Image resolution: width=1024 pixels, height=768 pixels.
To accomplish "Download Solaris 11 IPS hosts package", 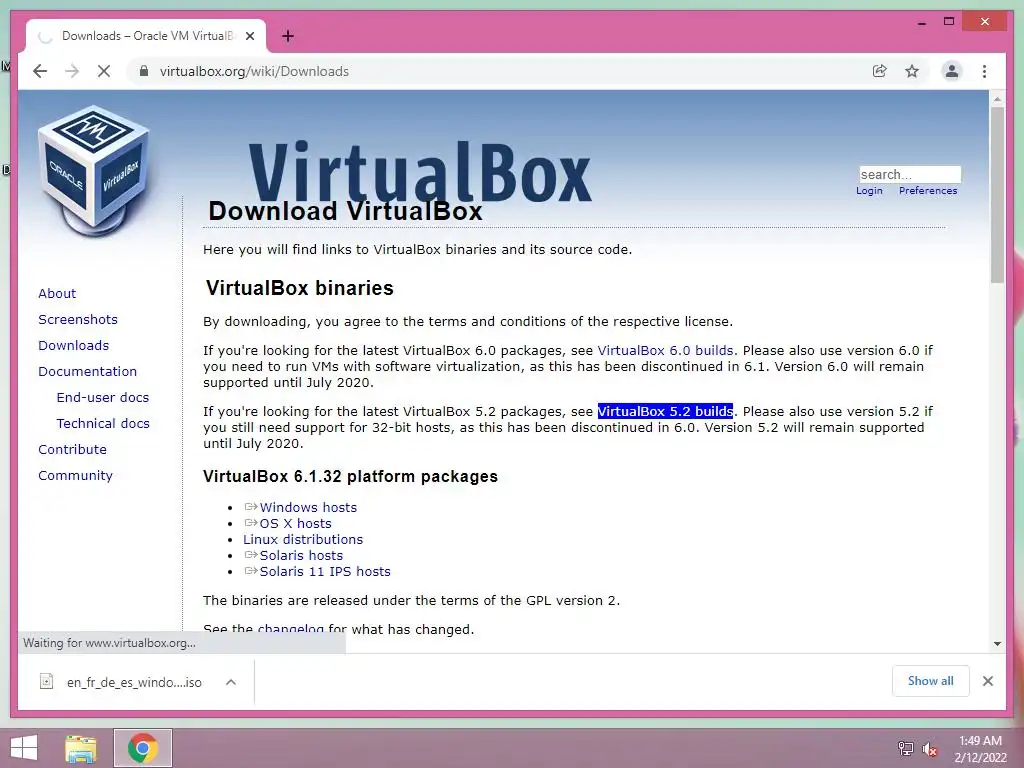I will 325,571.
